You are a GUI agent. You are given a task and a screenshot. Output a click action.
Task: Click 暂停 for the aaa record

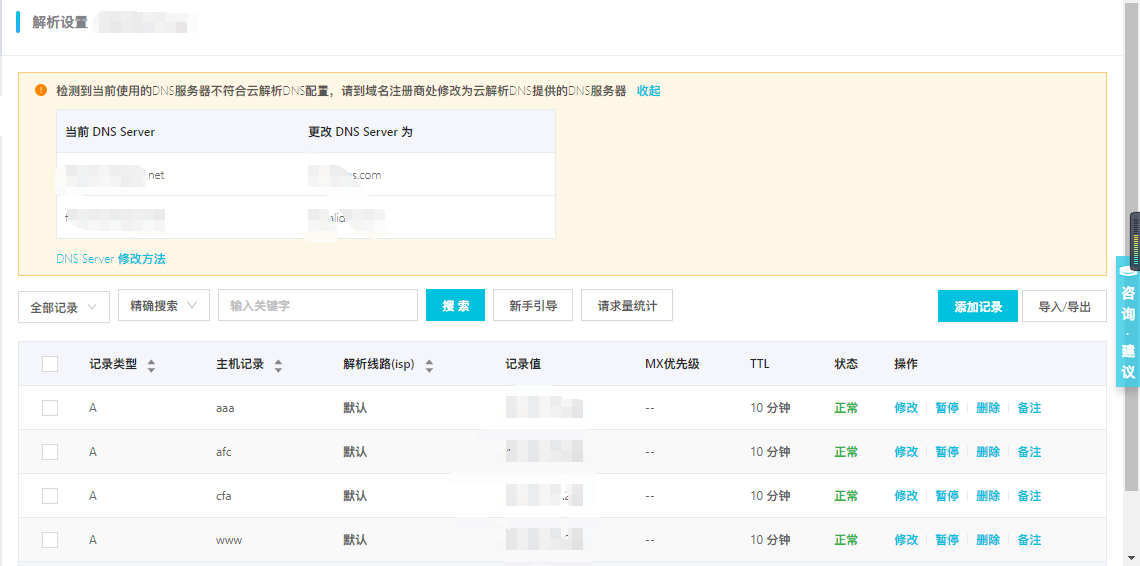coord(947,408)
